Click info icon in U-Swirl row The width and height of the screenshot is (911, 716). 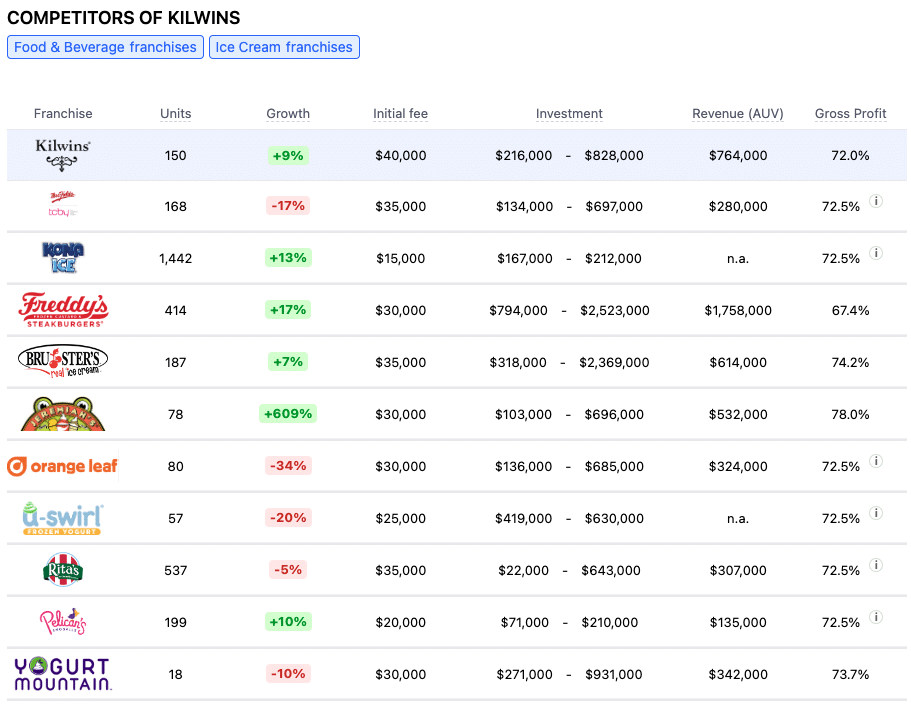point(876,513)
